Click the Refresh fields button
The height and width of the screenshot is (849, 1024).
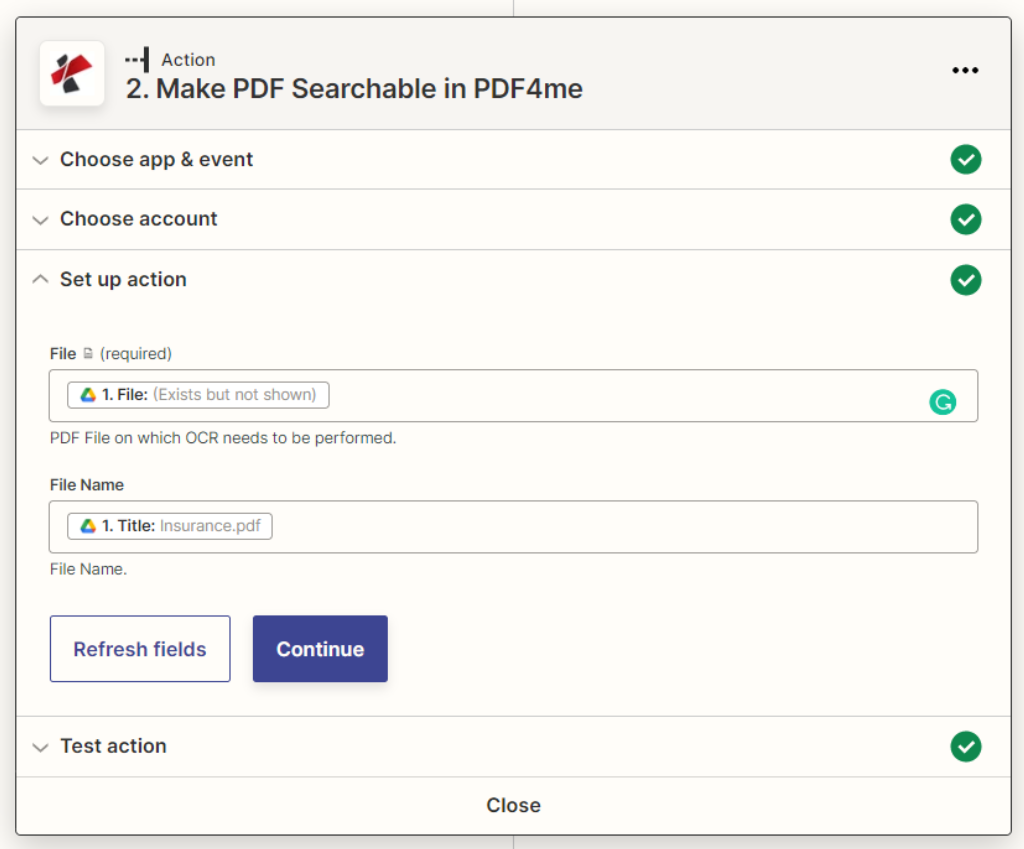pyautogui.click(x=140, y=649)
